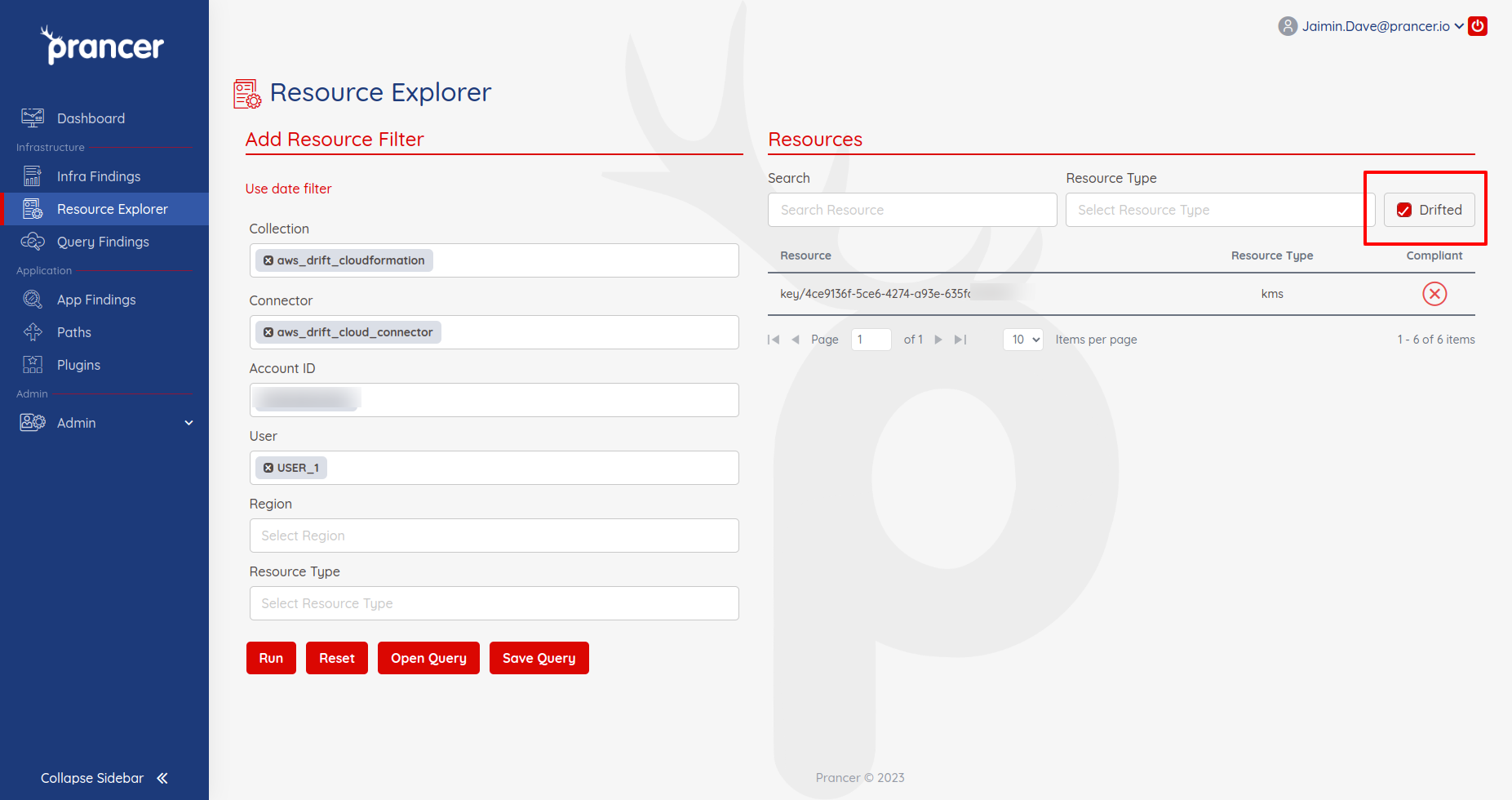Screen dimensions: 1512x800
Task: Click the Resource Explorer page title icon
Action: pyautogui.click(x=247, y=94)
